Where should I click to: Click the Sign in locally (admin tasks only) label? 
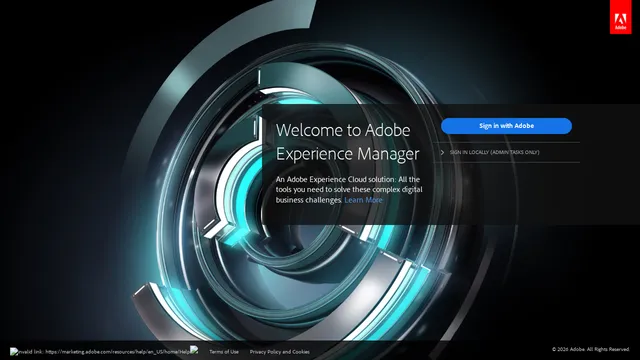tap(494, 152)
